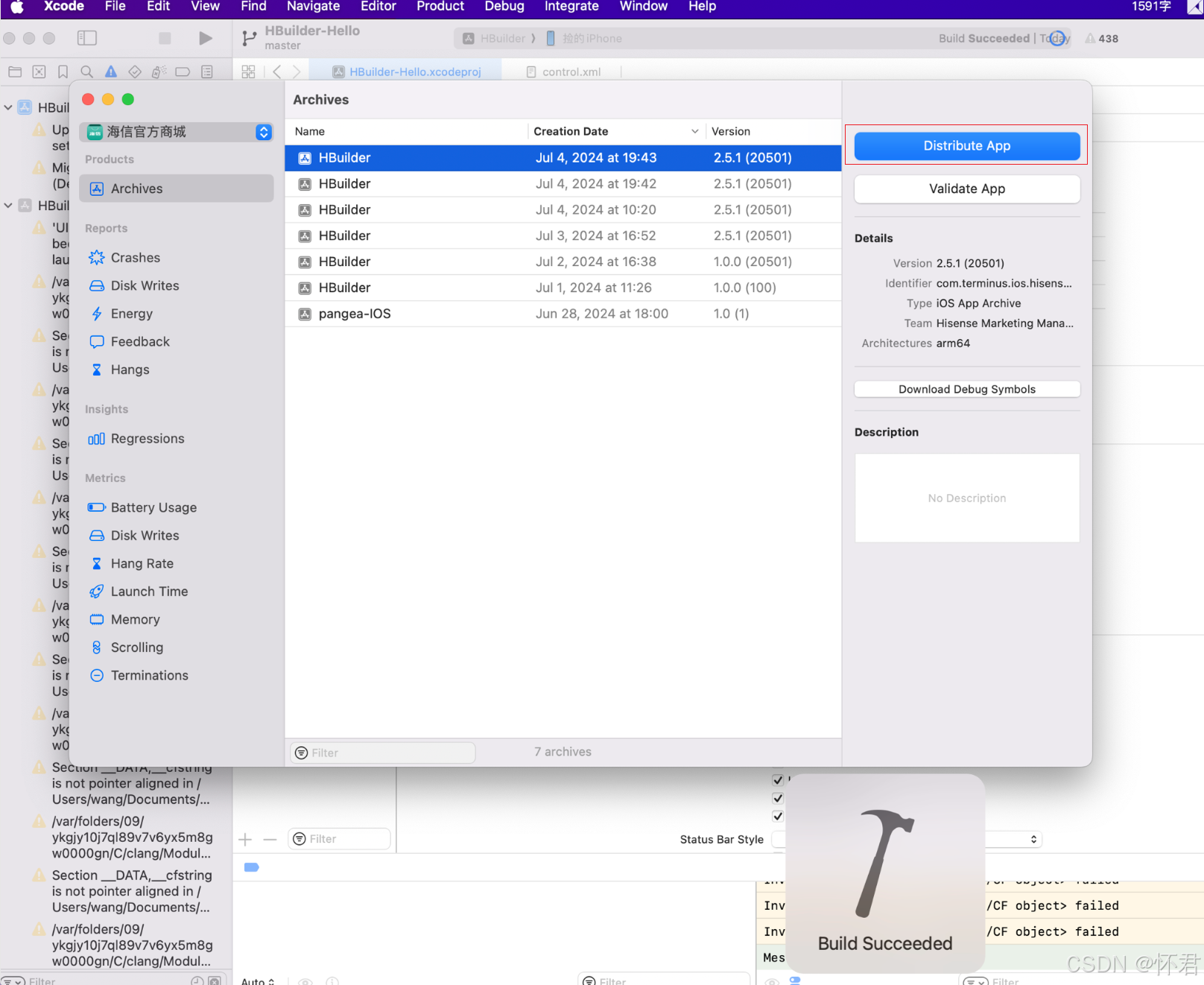1204x985 pixels.
Task: Toggle the blue breakpoints activation icon
Action: (251, 867)
